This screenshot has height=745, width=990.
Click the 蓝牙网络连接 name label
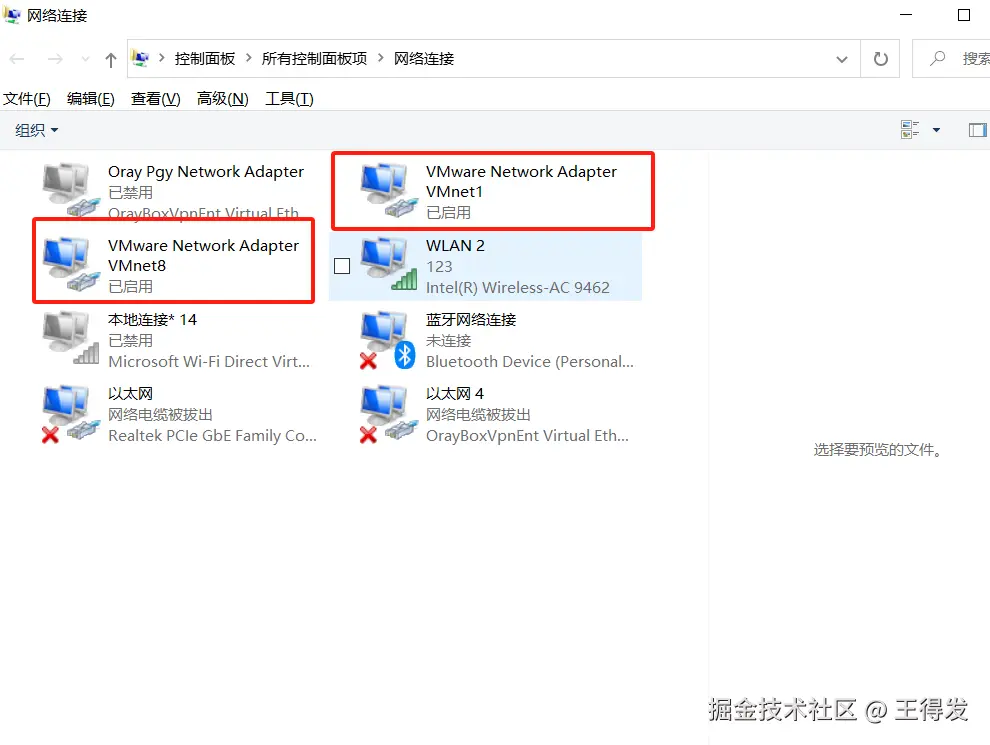pyautogui.click(x=471, y=320)
